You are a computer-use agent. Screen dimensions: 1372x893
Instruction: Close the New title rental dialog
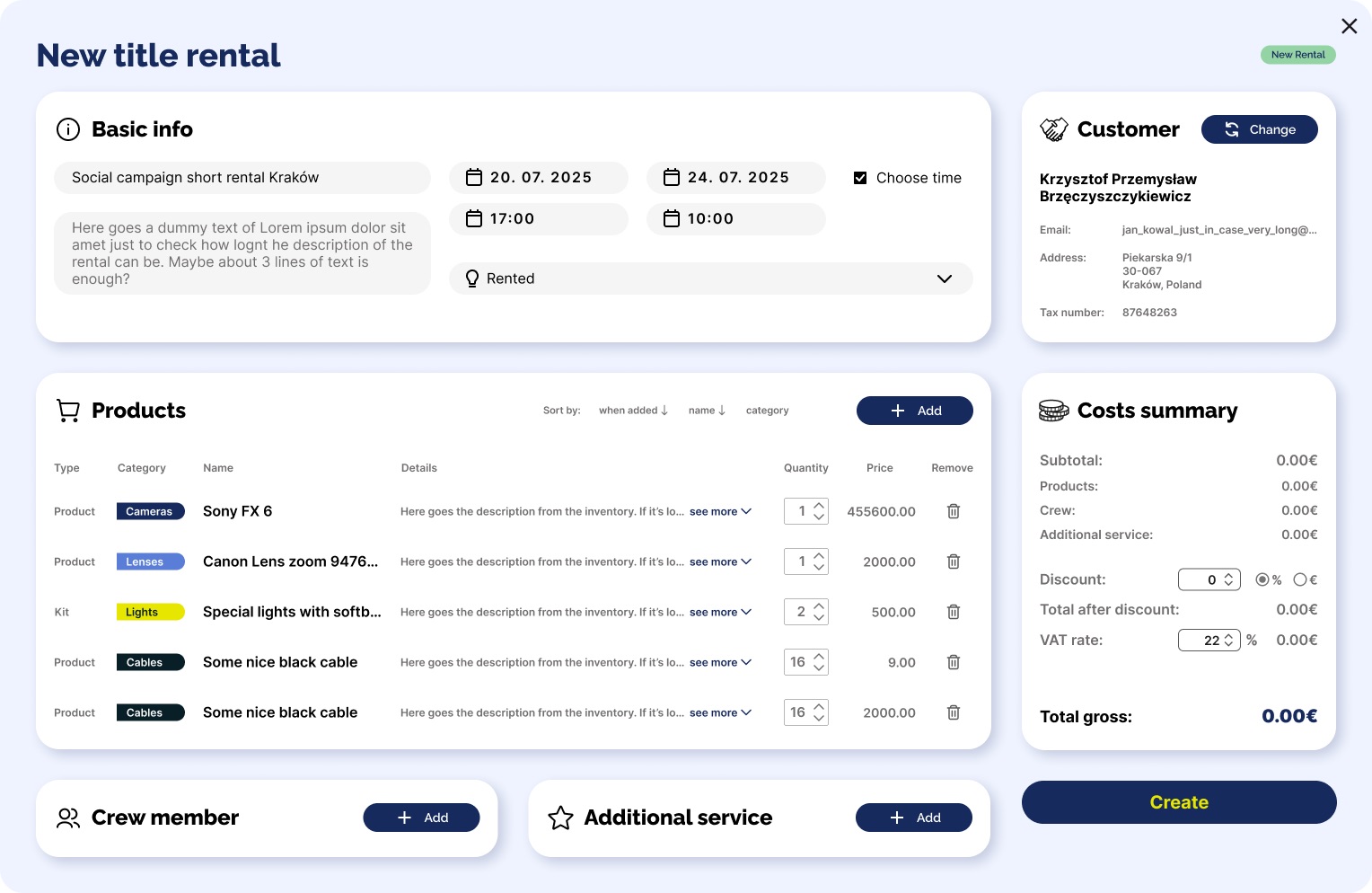click(1349, 26)
